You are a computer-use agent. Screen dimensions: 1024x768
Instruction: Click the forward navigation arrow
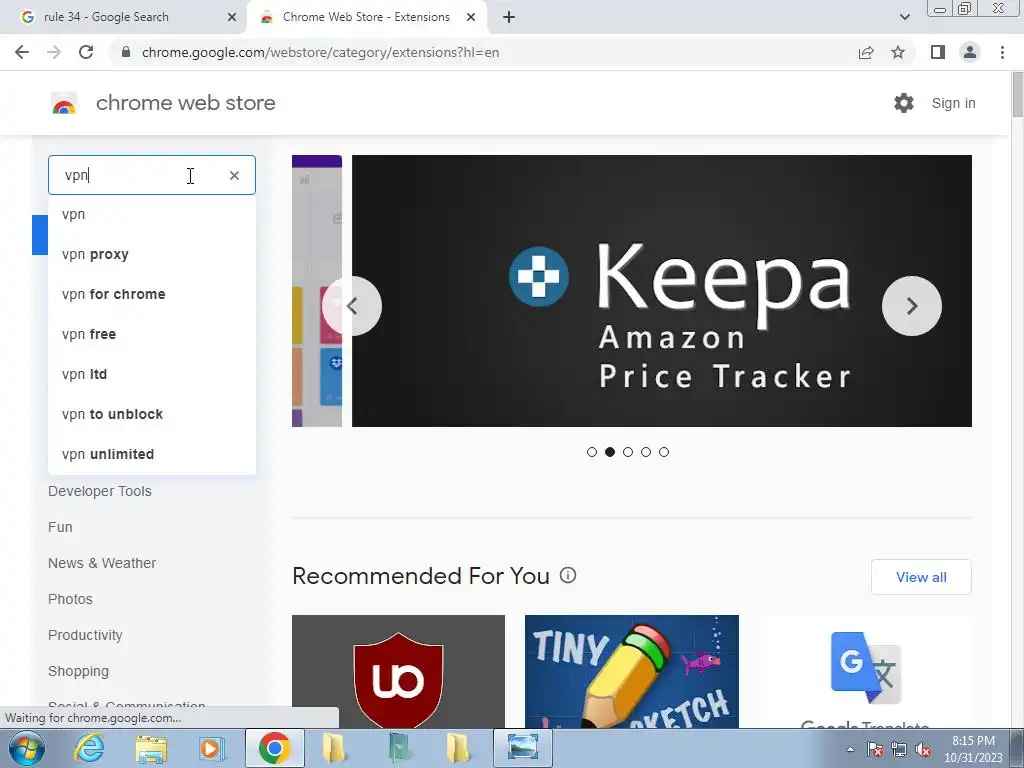54,52
